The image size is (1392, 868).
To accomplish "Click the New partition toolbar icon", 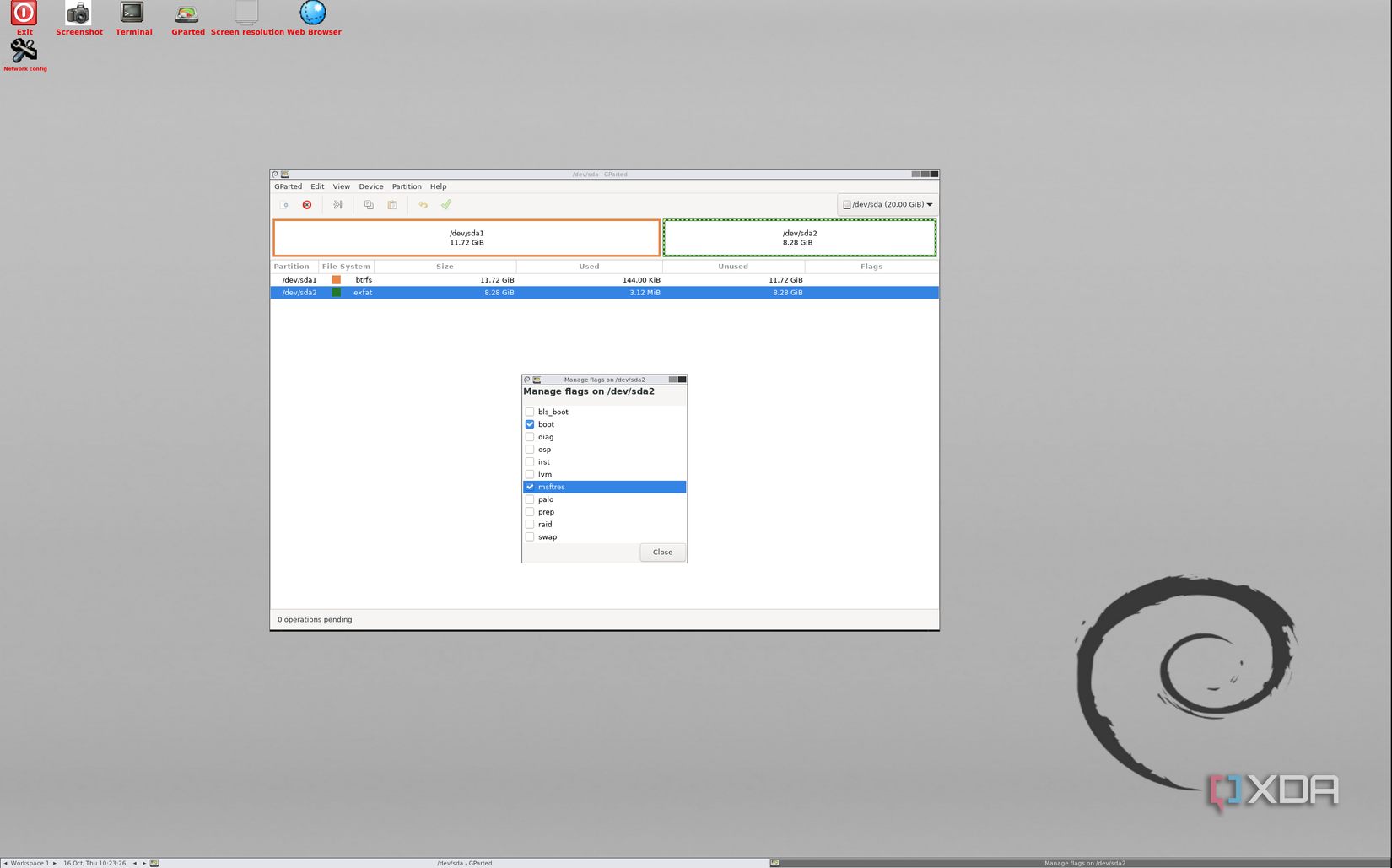I will click(285, 205).
